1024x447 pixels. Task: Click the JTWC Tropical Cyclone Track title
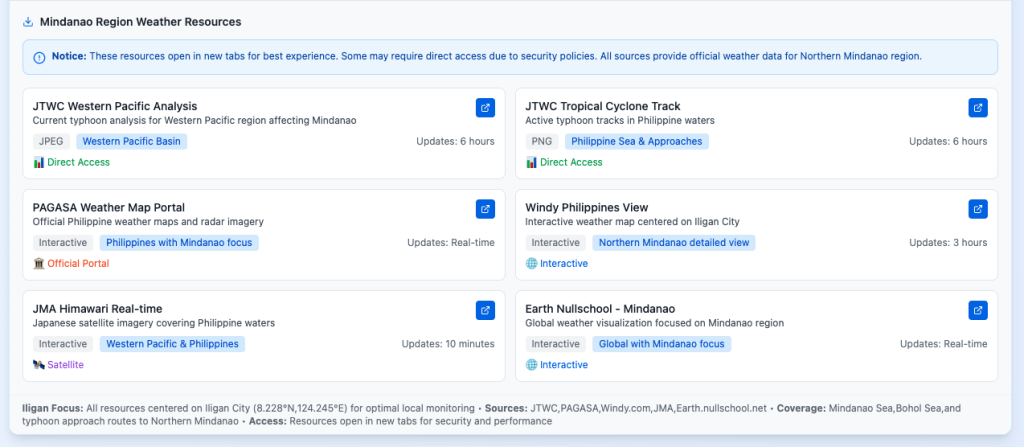(x=603, y=106)
